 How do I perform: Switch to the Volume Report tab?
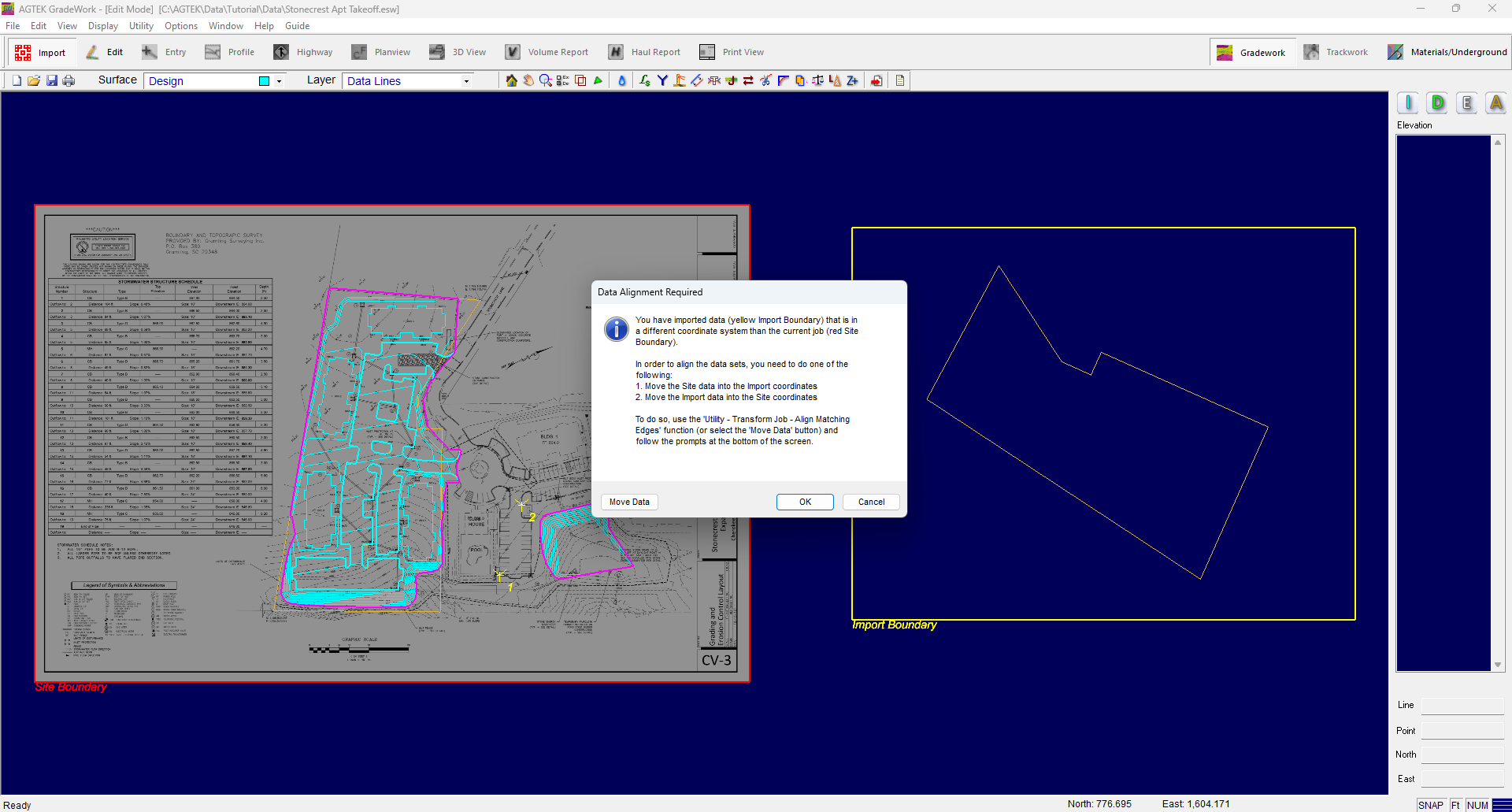tap(547, 52)
